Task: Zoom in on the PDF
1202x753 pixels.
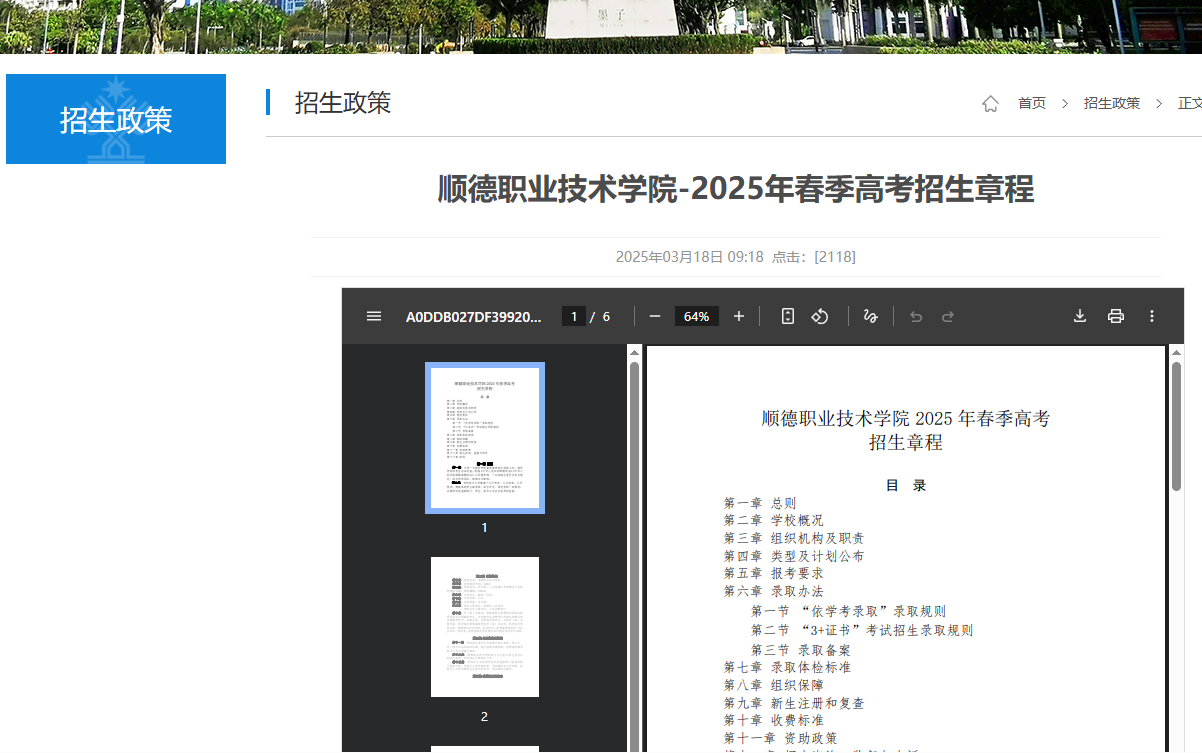Action: [x=738, y=315]
